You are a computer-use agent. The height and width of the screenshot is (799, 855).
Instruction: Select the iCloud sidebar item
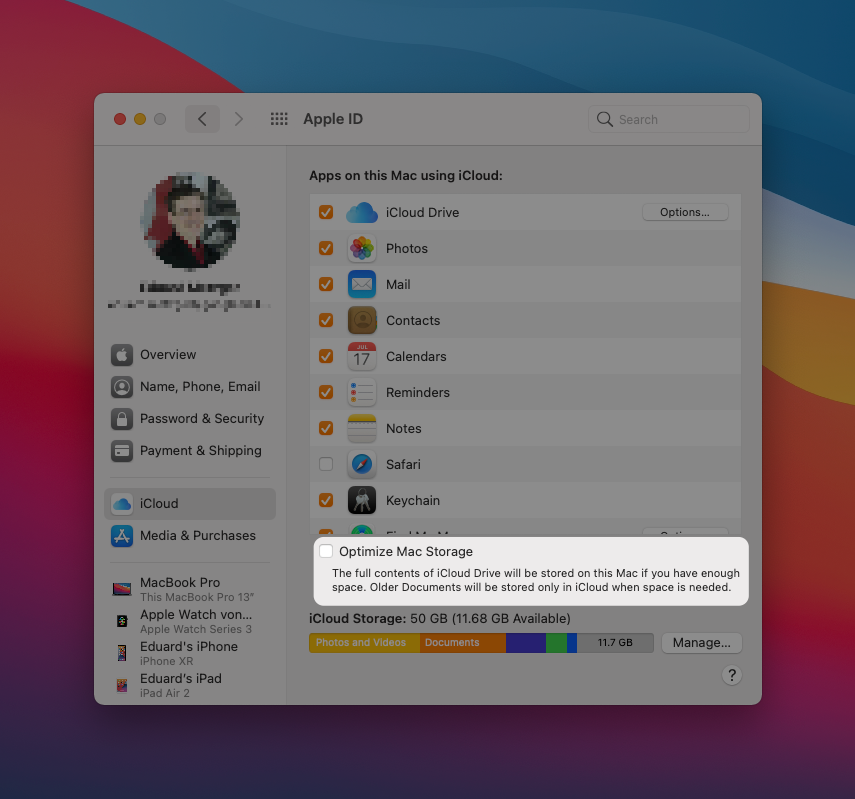189,504
